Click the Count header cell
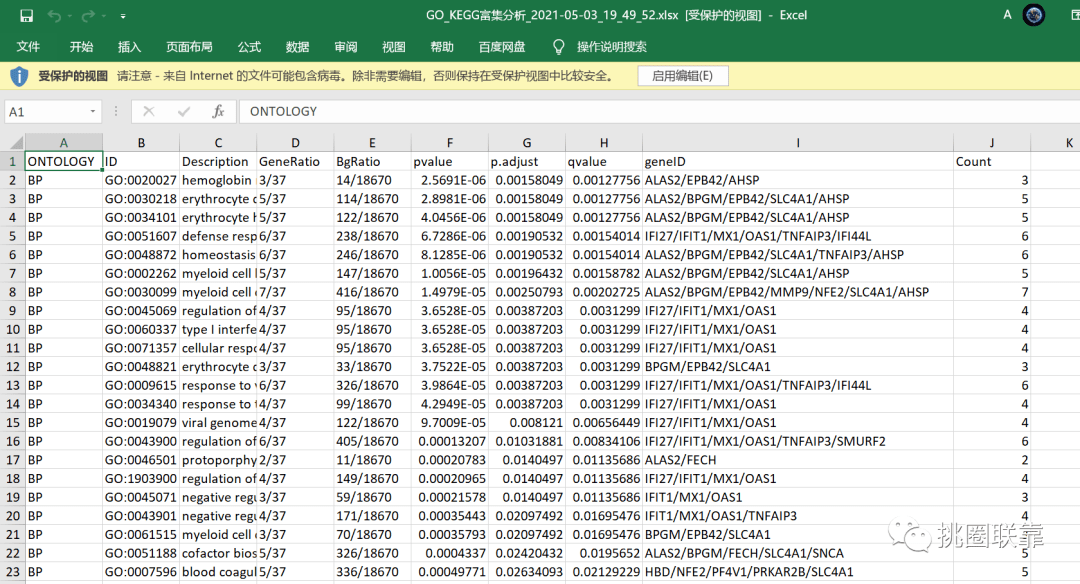 click(x=992, y=162)
